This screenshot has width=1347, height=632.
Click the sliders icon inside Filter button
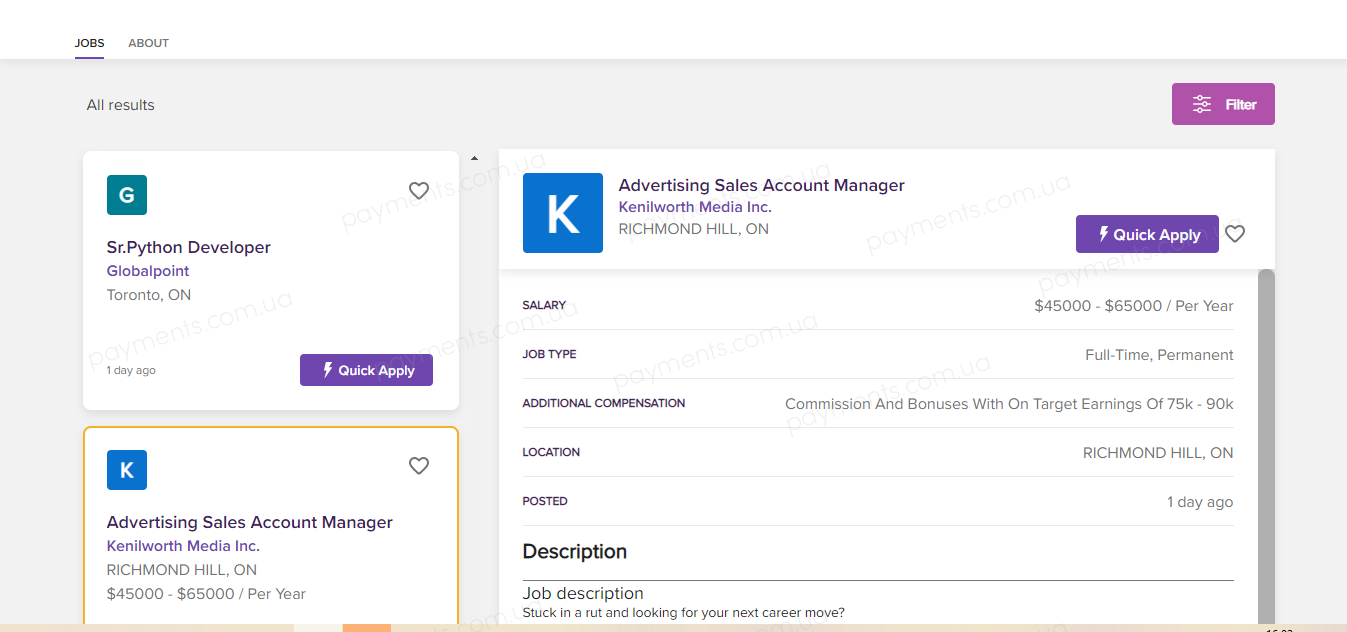pos(1202,104)
